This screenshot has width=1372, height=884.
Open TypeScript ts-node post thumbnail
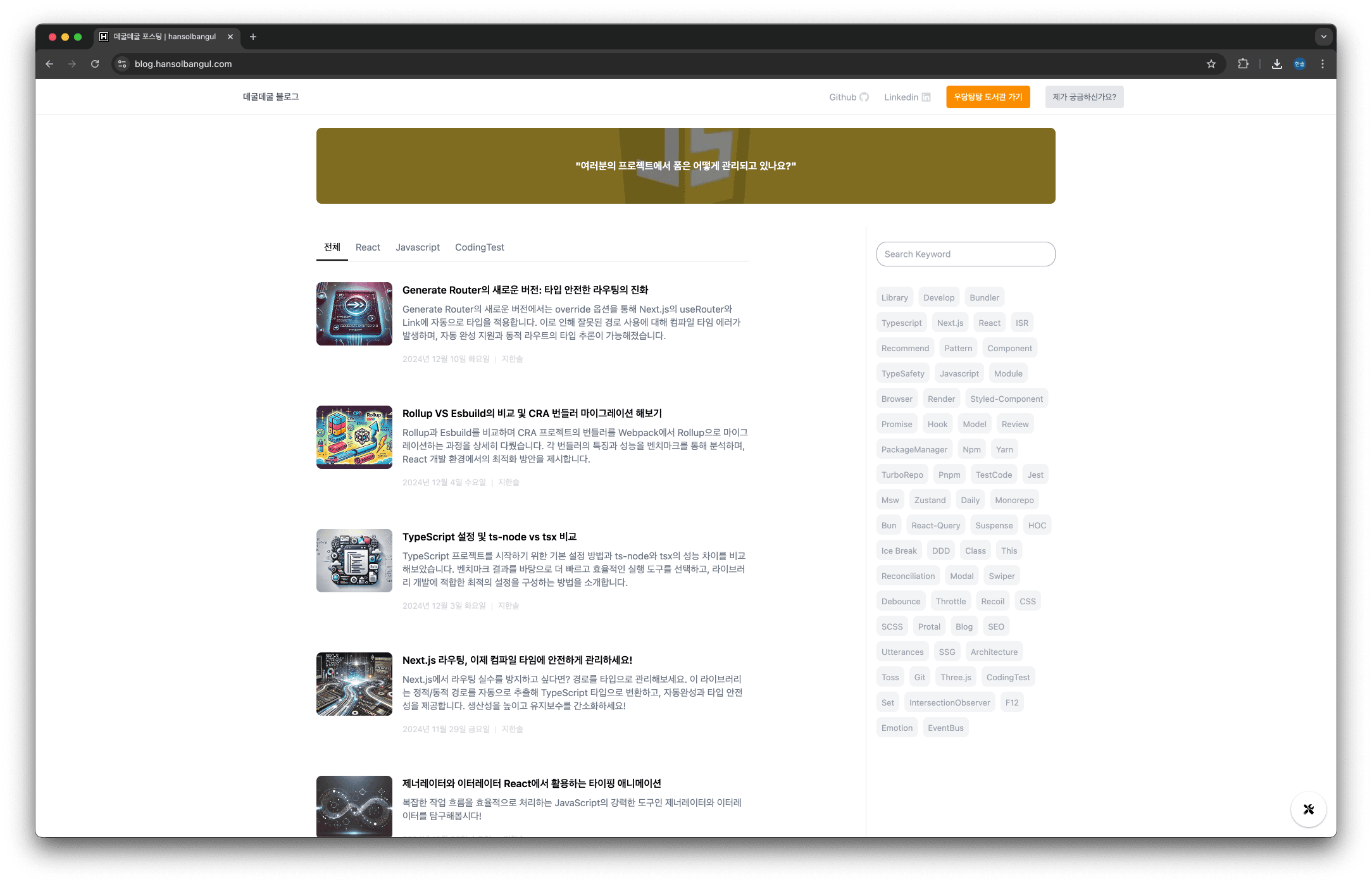click(x=354, y=561)
